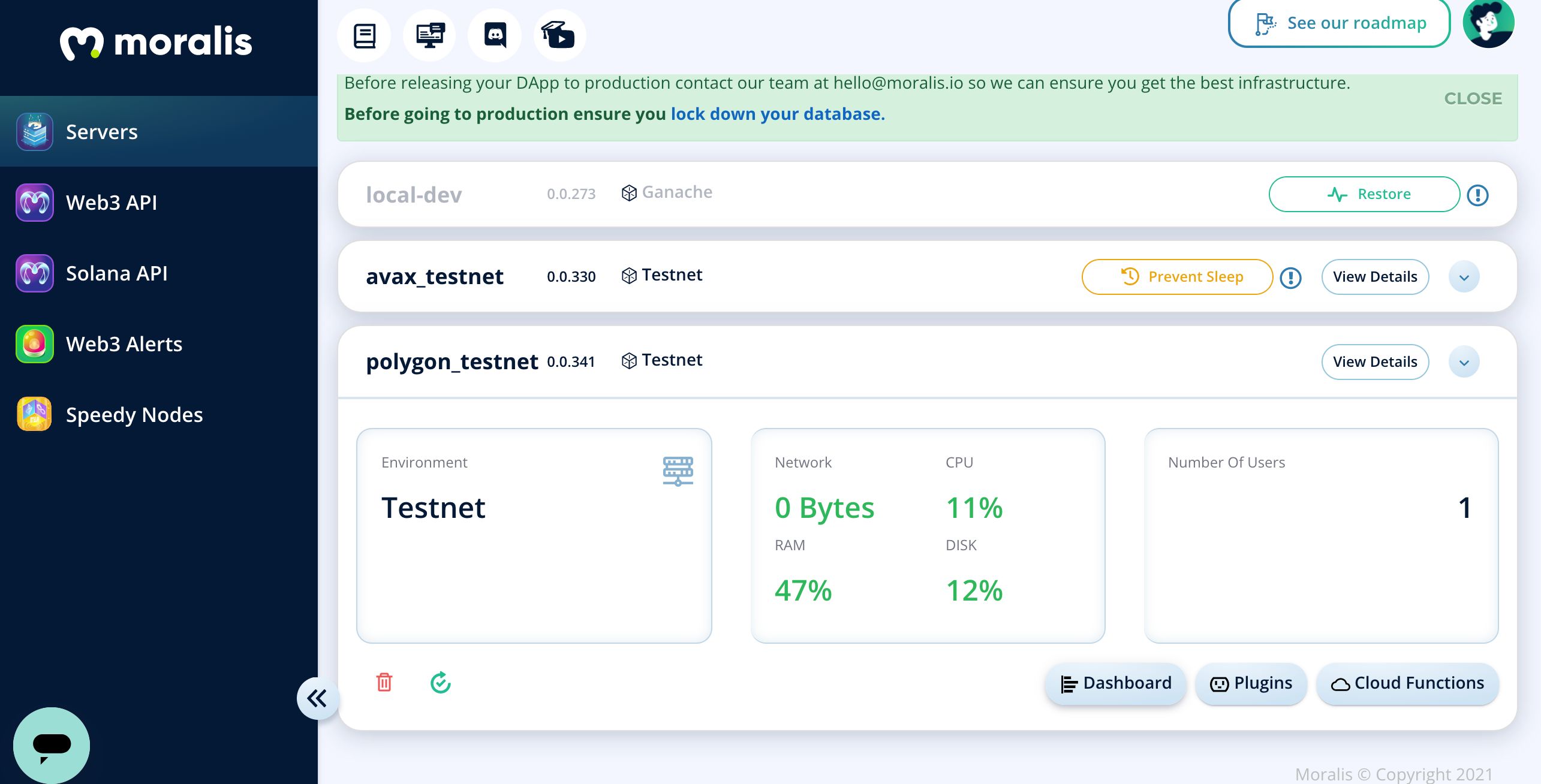
Task: Close the green production notice banner
Action: coord(1473,98)
